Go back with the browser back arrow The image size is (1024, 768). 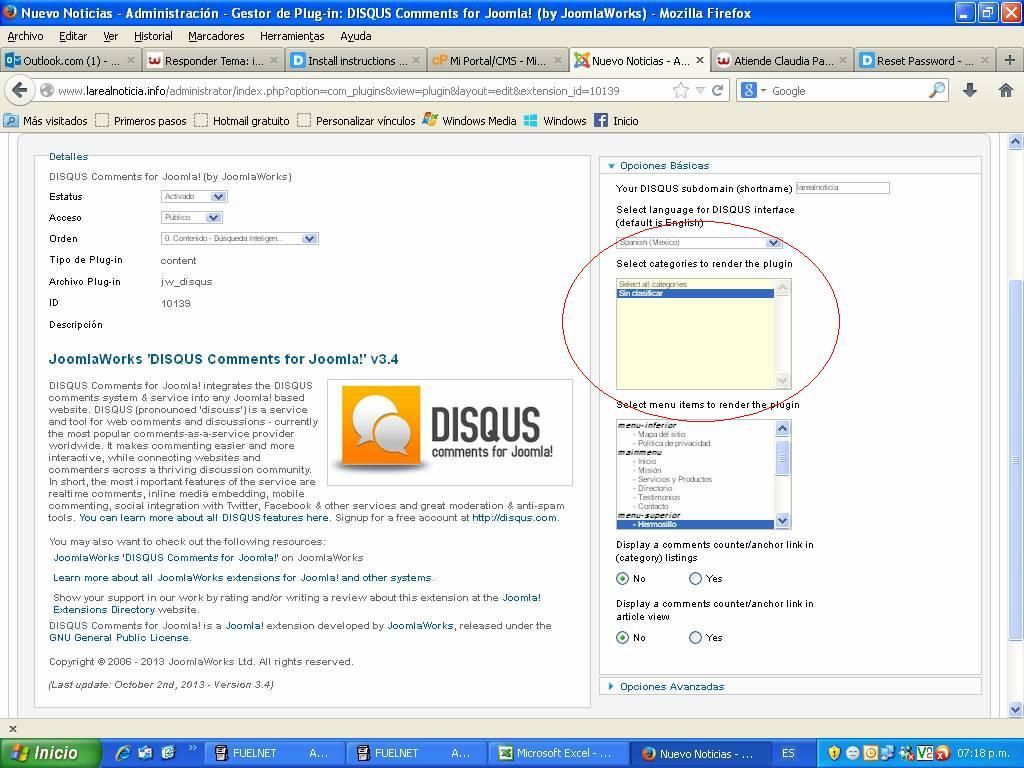(20, 90)
